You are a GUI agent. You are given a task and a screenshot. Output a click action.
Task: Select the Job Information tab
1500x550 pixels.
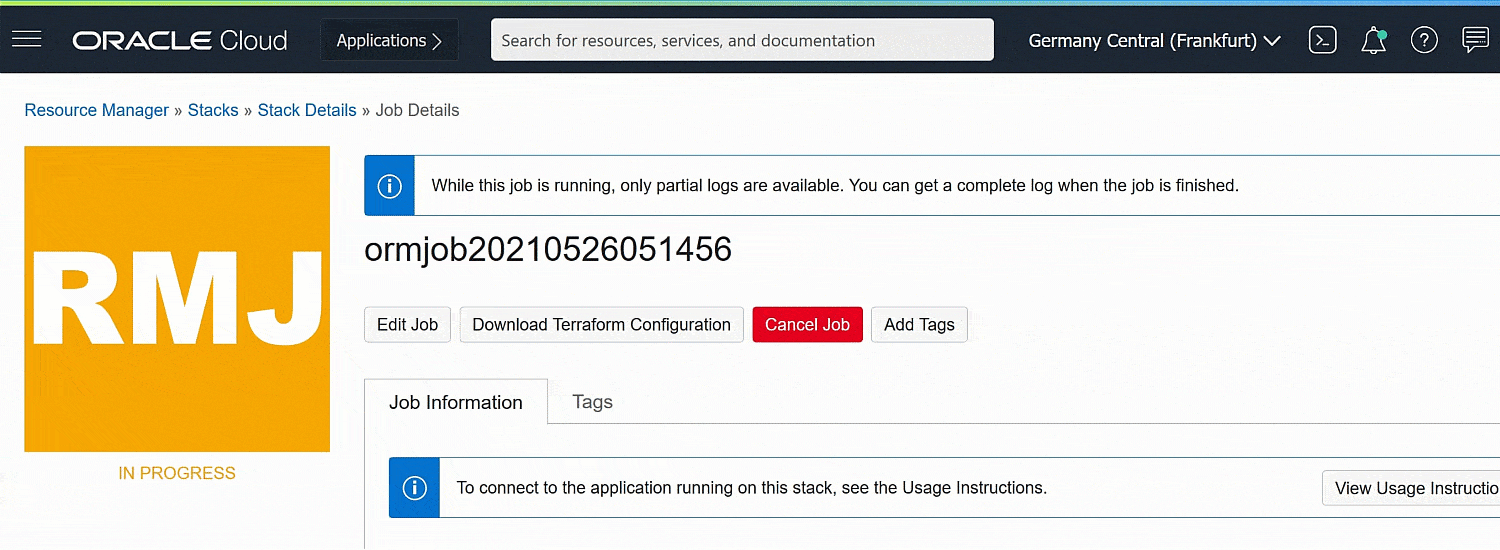point(456,402)
